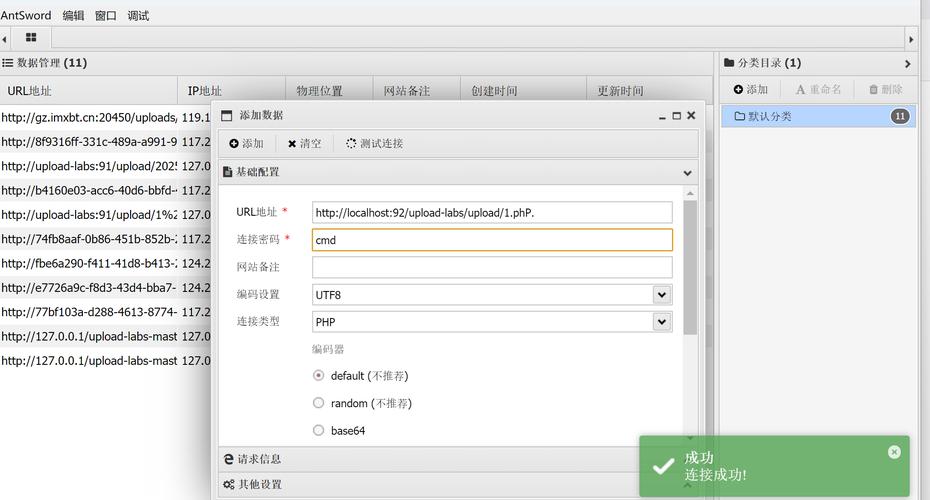
Task: Click the 清空 clear icon button
Action: pos(292,144)
